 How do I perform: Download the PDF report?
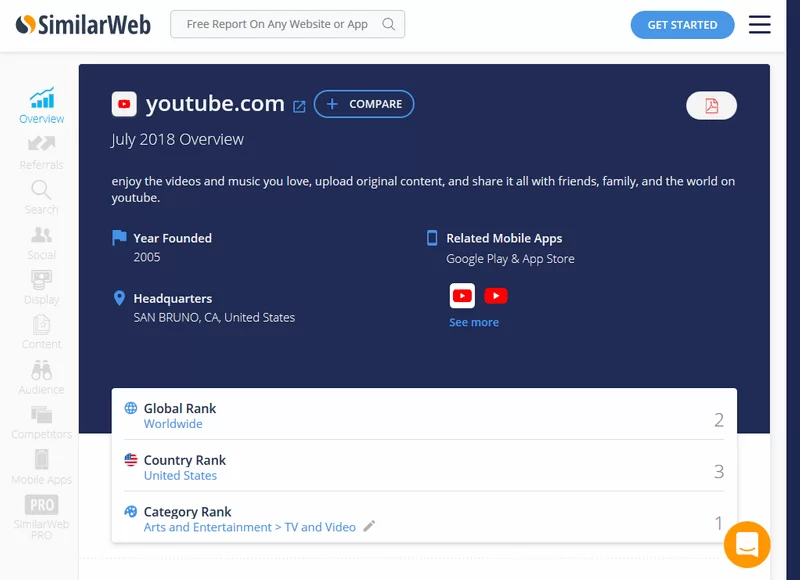[x=711, y=106]
